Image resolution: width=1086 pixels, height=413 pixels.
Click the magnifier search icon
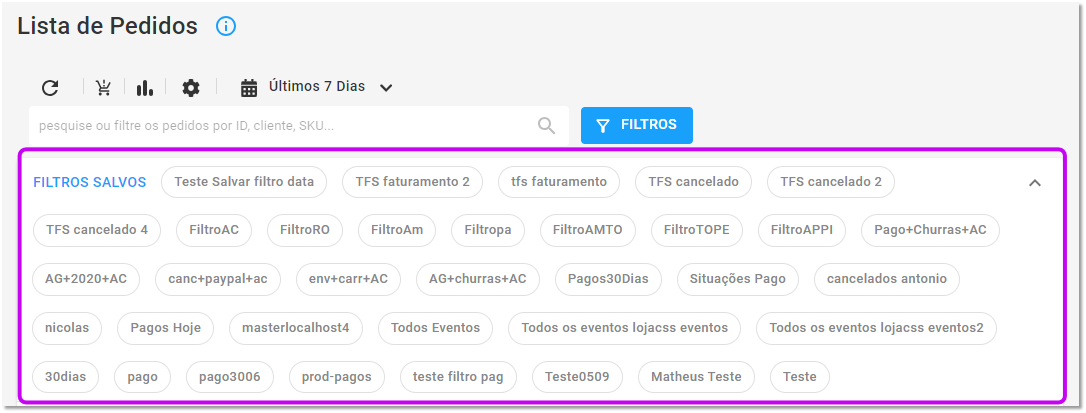point(546,125)
